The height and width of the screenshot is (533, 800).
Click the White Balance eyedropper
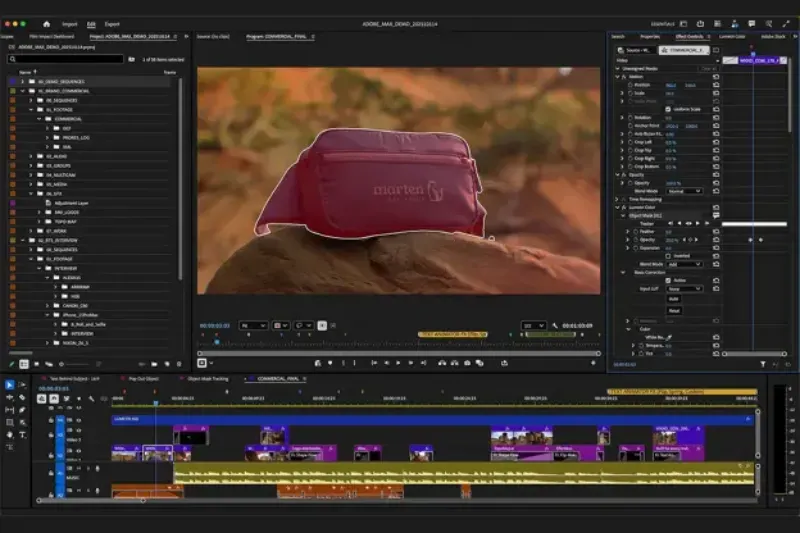pos(669,337)
